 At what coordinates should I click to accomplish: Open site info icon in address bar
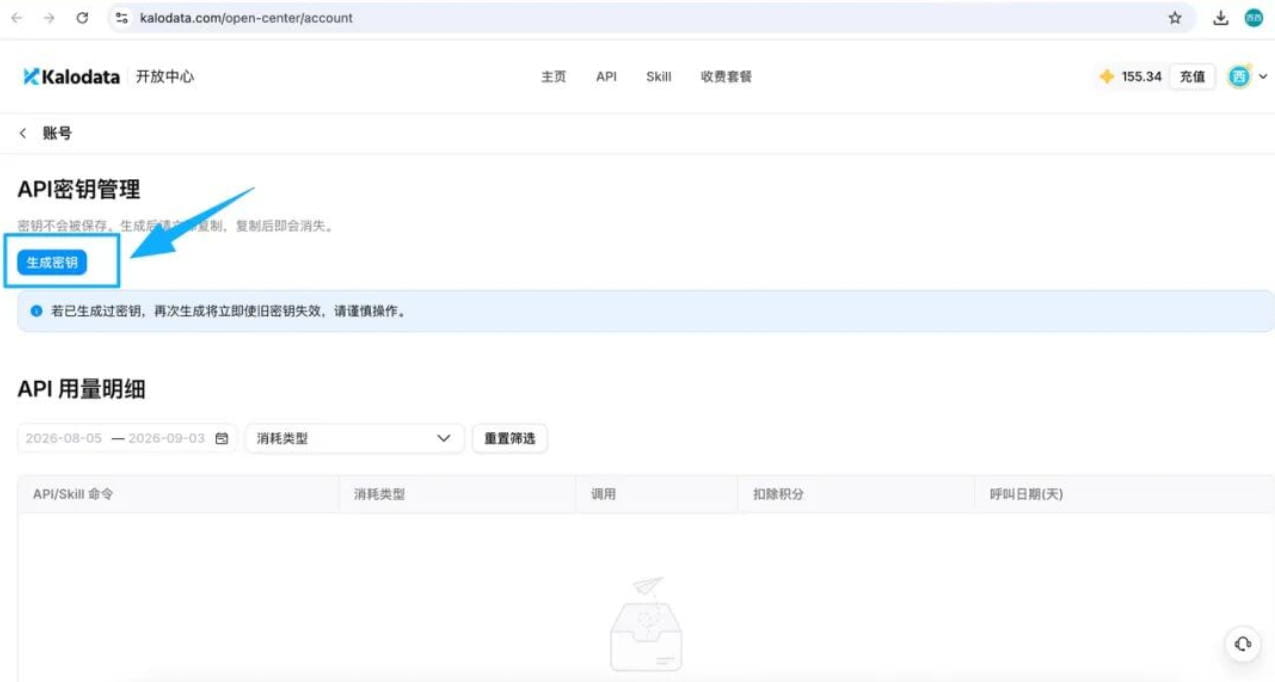(x=123, y=18)
